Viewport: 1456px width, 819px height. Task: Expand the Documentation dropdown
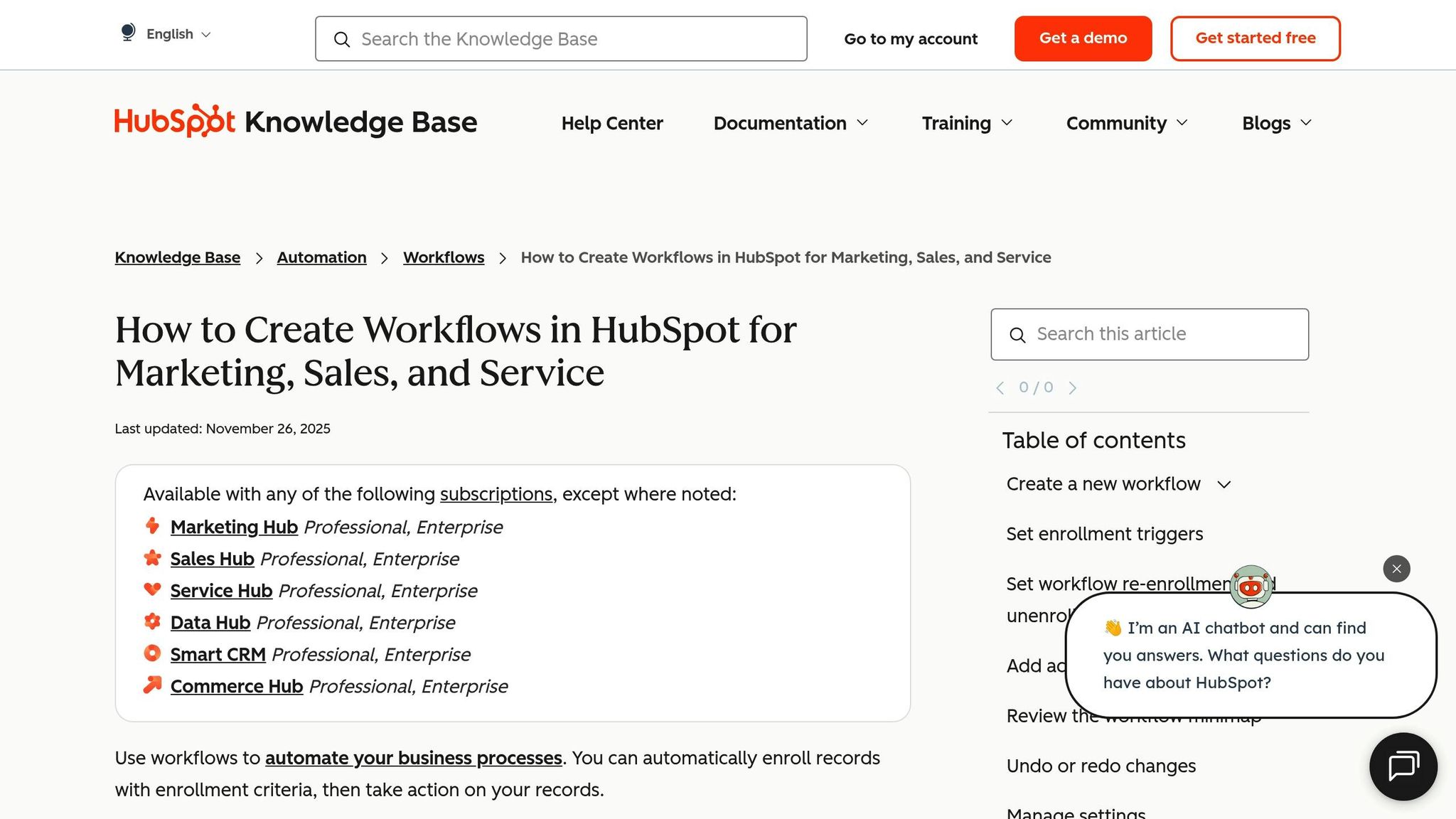[791, 123]
